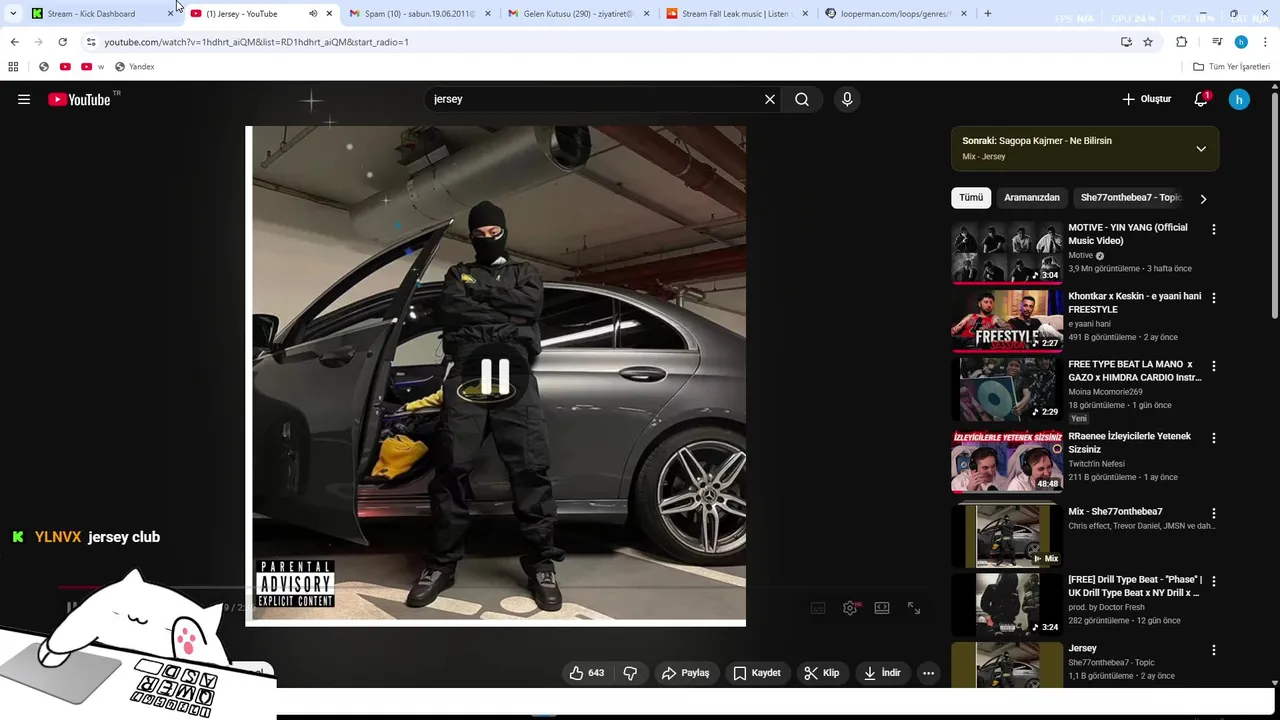Open the Oluştur create menu
The height and width of the screenshot is (720, 1280).
tap(1146, 99)
